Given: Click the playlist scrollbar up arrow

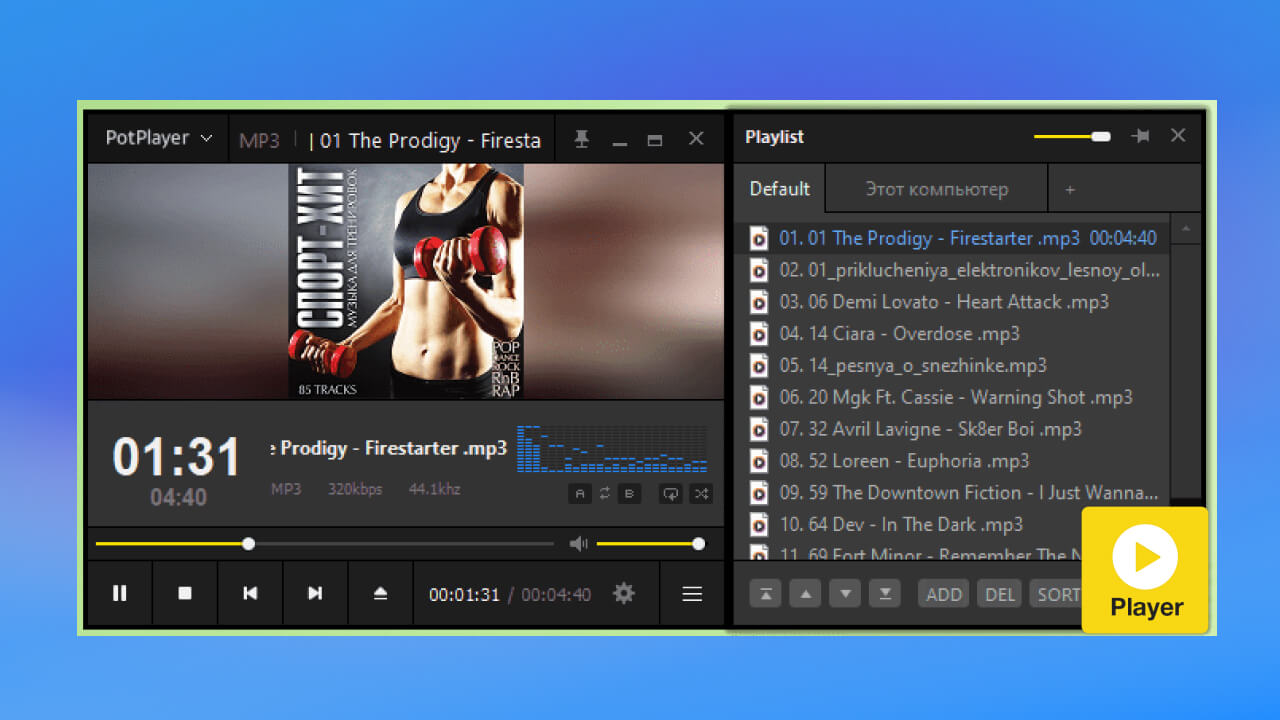Looking at the screenshot, I should pyautogui.click(x=1186, y=228).
